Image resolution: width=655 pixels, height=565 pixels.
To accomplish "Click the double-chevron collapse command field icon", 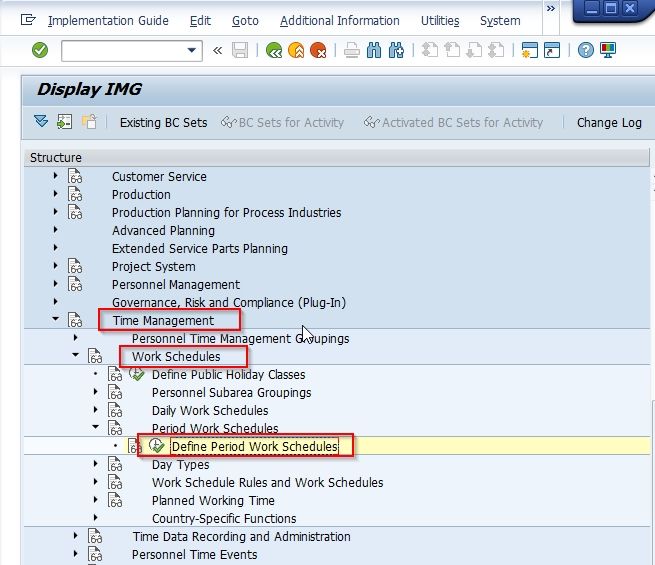I will pos(217,51).
